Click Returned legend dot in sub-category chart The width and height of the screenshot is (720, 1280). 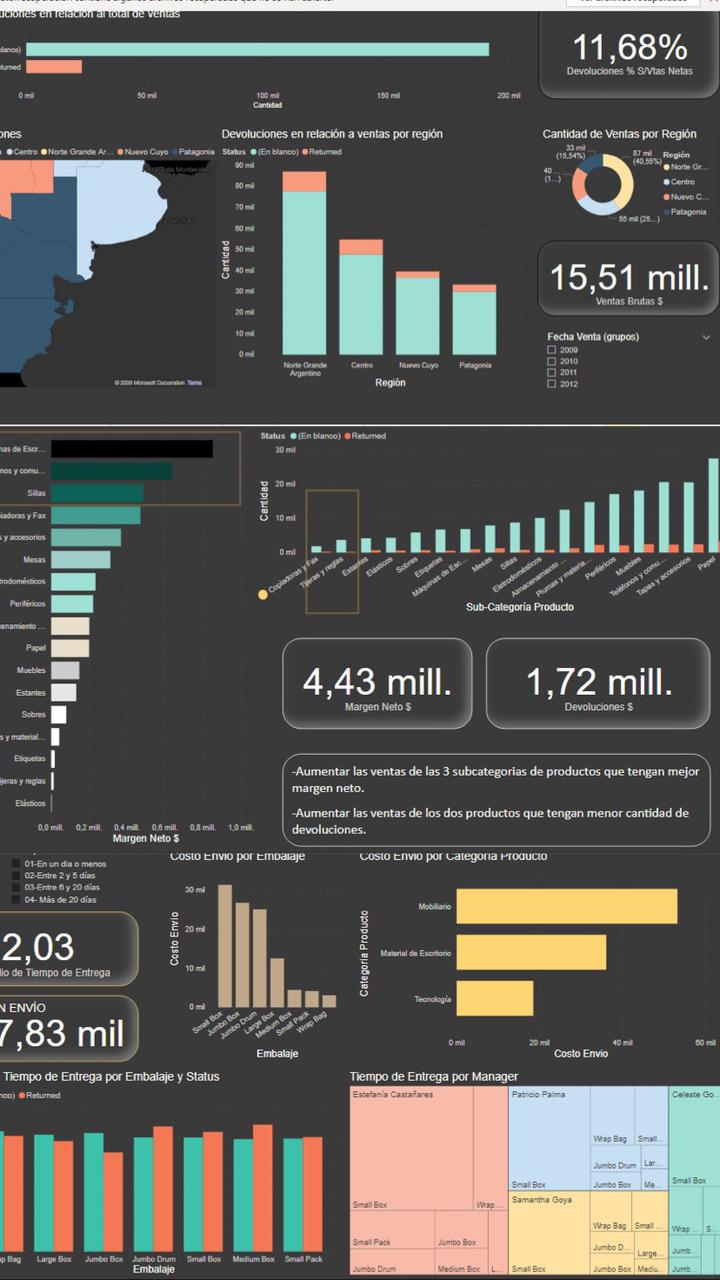click(346, 436)
